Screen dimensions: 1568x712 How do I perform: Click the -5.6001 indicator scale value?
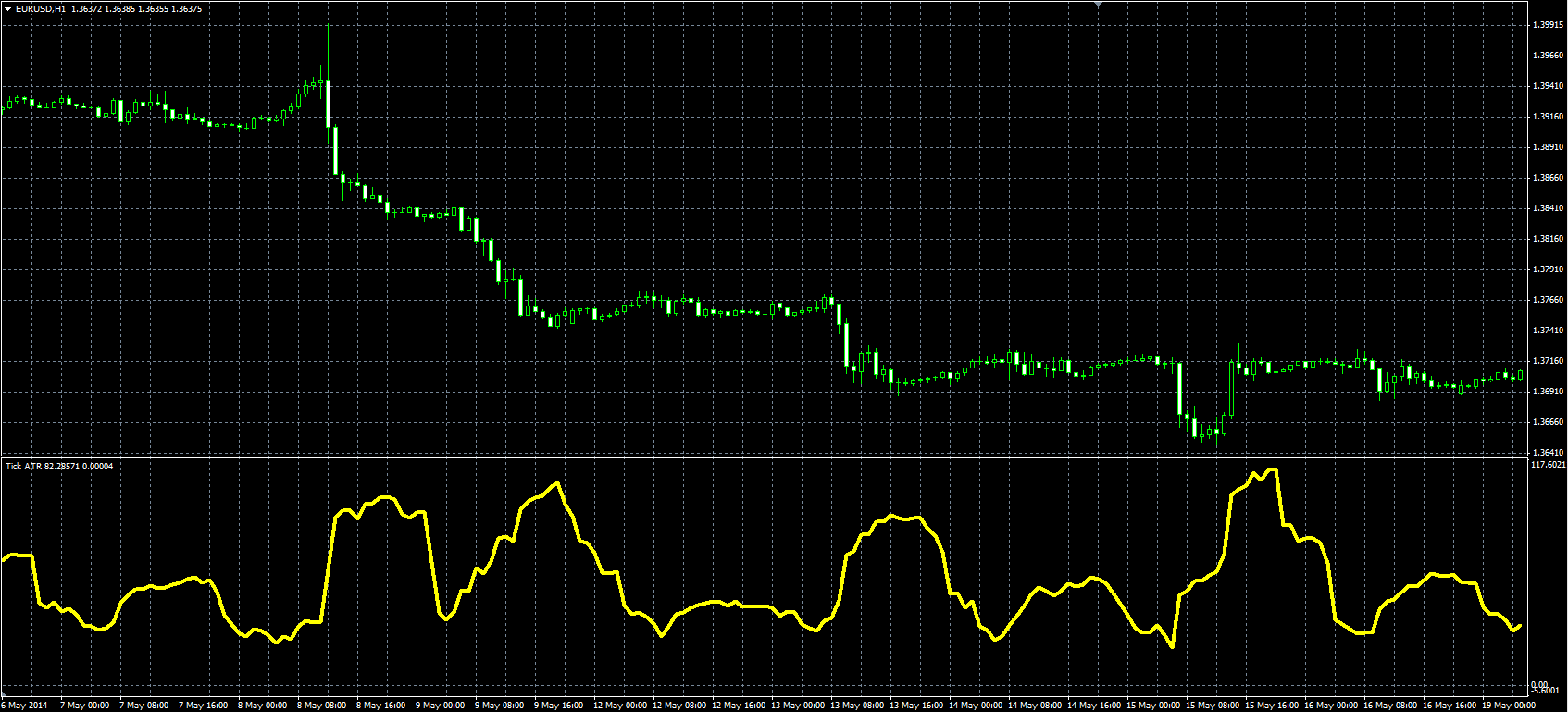(x=1547, y=690)
